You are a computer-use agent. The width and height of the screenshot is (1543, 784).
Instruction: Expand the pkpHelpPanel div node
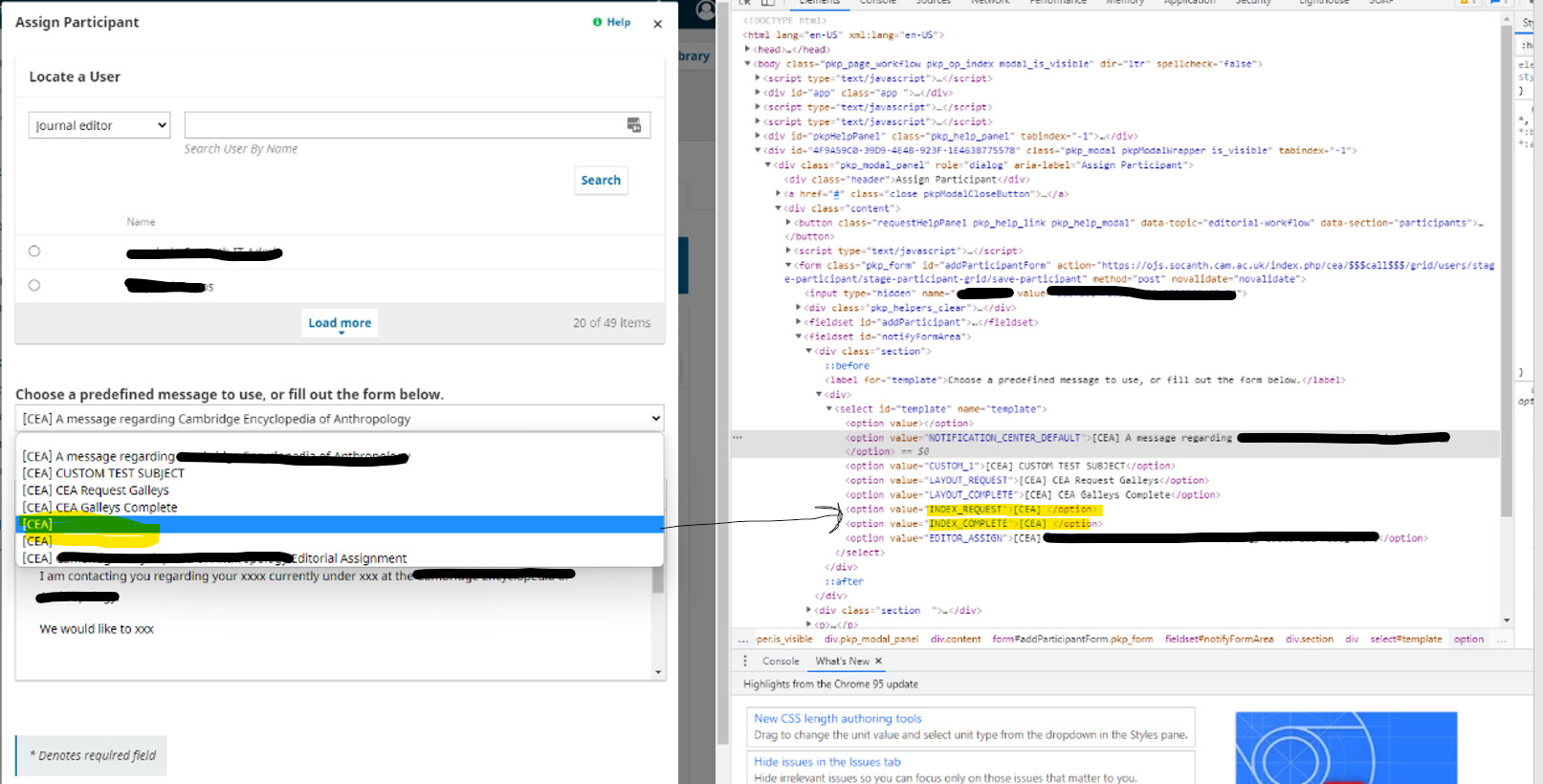click(758, 136)
